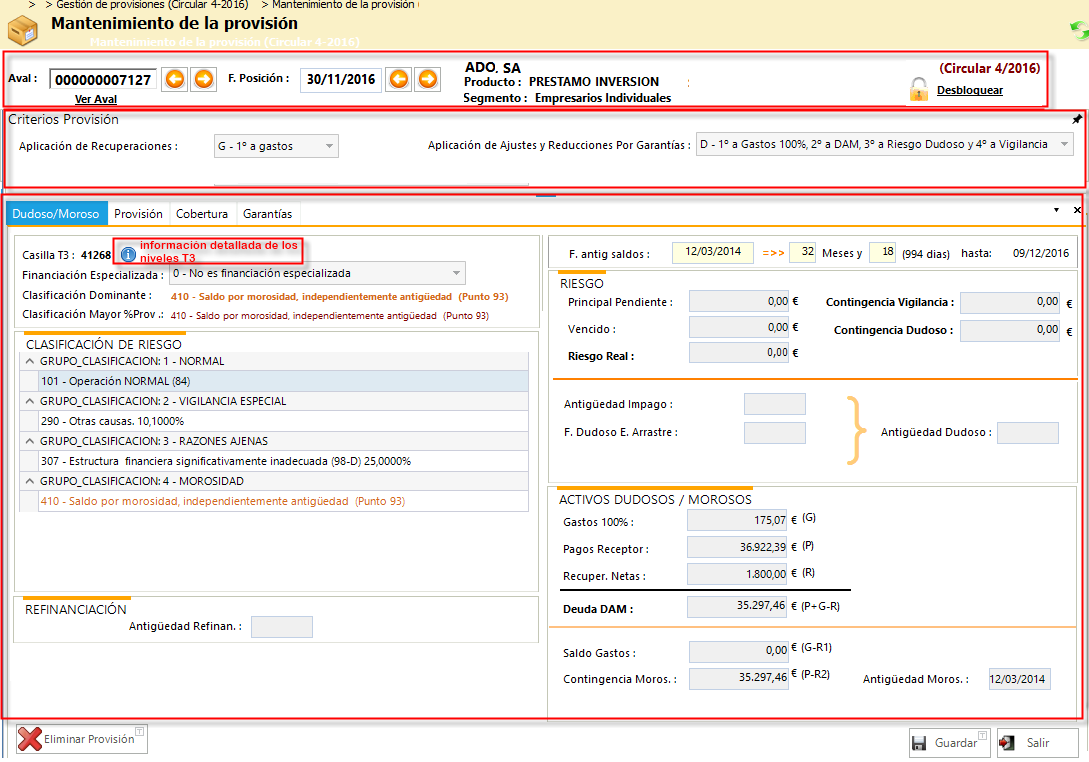Open Casilla T3 info icon
Viewport: 1089px width, 762px height.
[x=128, y=254]
